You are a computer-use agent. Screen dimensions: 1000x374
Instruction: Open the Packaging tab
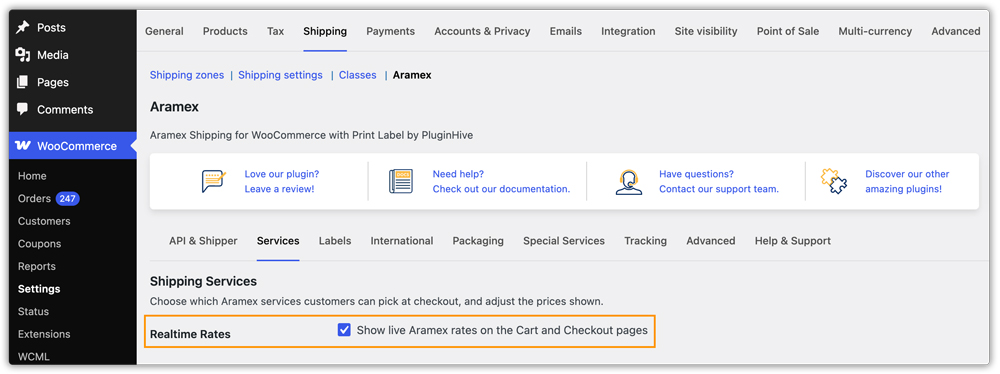[478, 241]
